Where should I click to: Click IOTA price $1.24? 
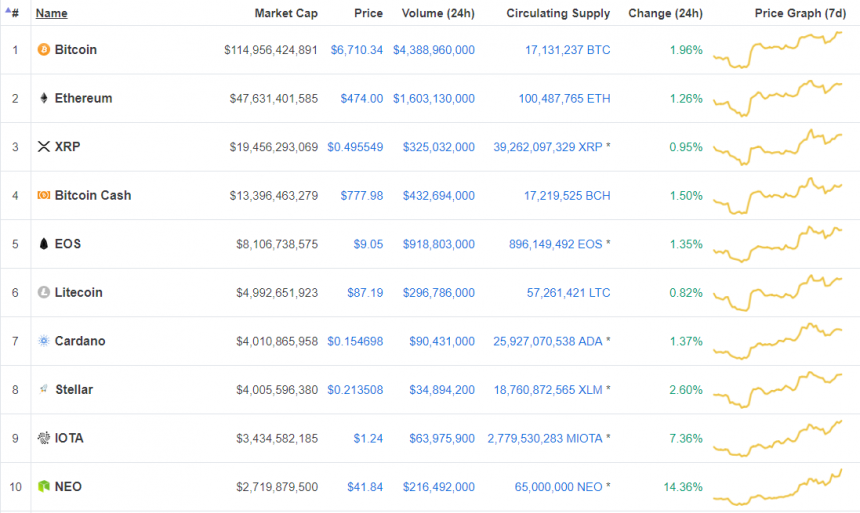pos(368,438)
